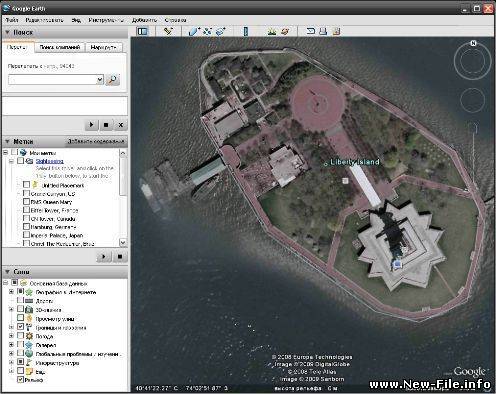Click stop in the search results panel
This screenshot has height=394, width=496.
106,125
